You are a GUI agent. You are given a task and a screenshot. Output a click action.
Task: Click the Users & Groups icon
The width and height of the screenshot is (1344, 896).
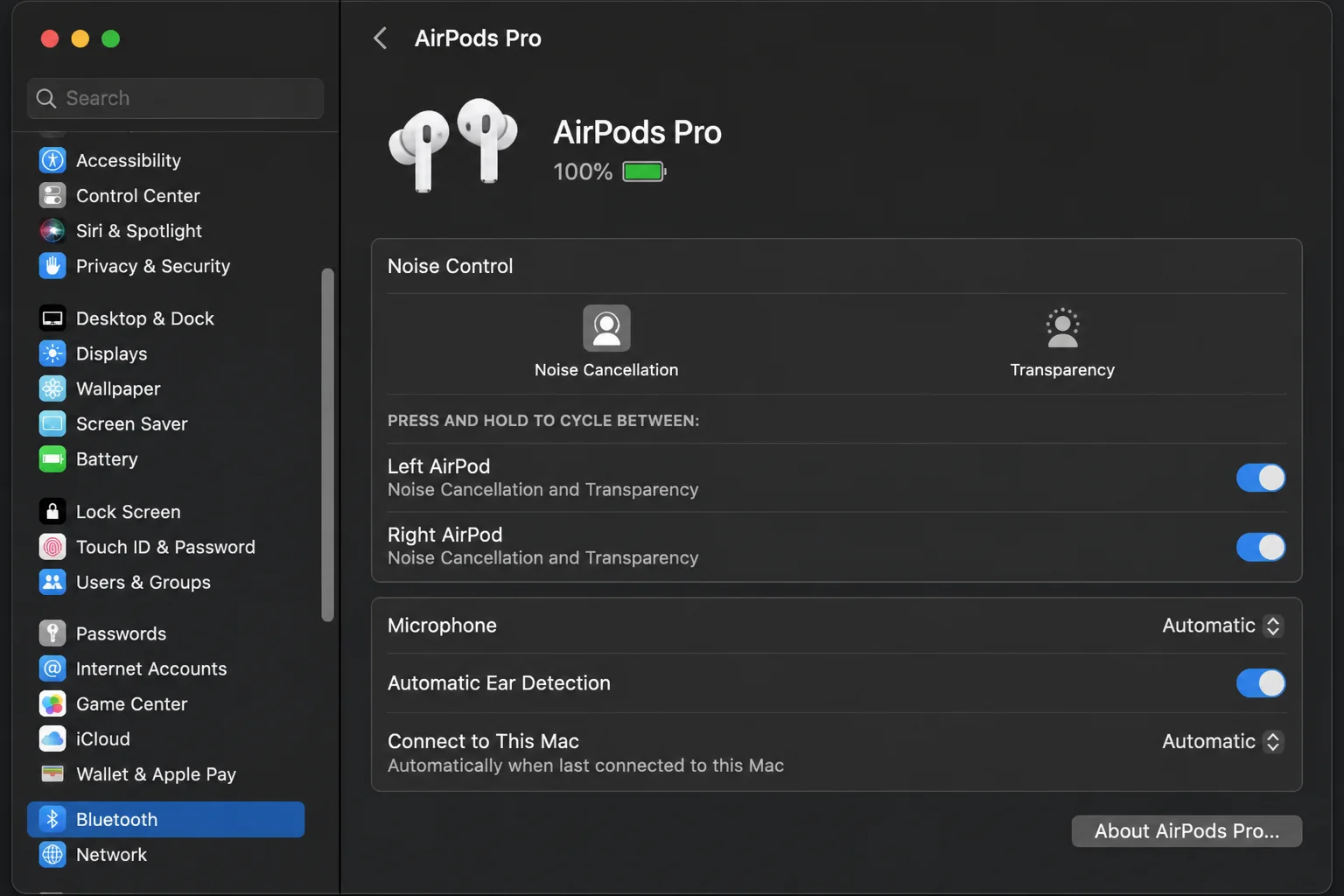(52, 582)
